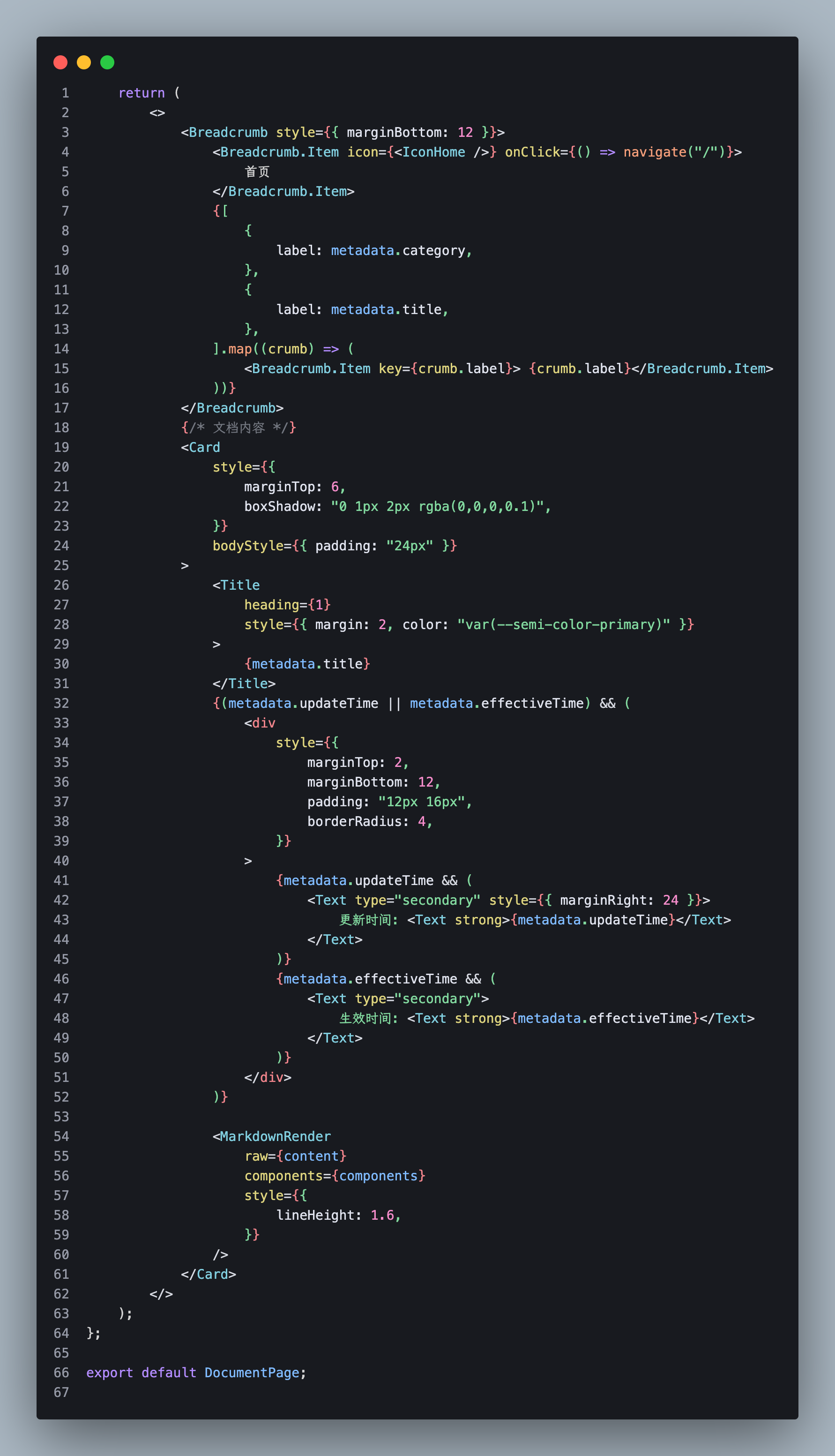Screen dimensions: 835x1456
Task: Click the yellow minimize dot
Action: click(84, 62)
